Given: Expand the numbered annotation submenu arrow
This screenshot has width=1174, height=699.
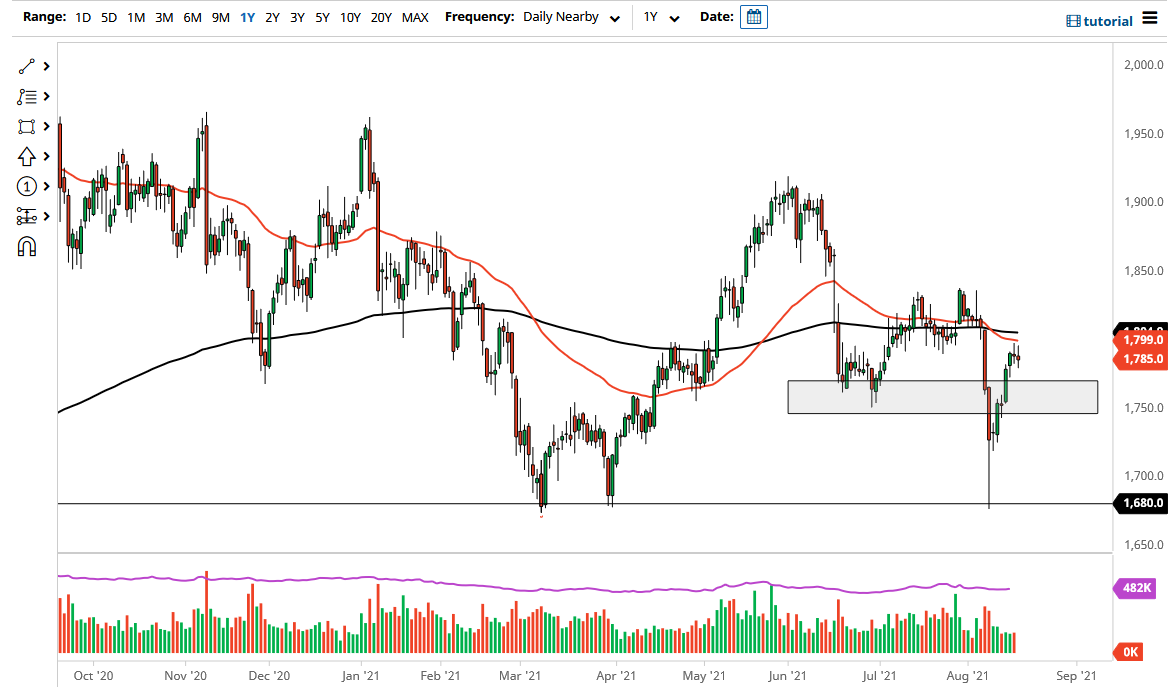Looking at the screenshot, I should pyautogui.click(x=46, y=186).
